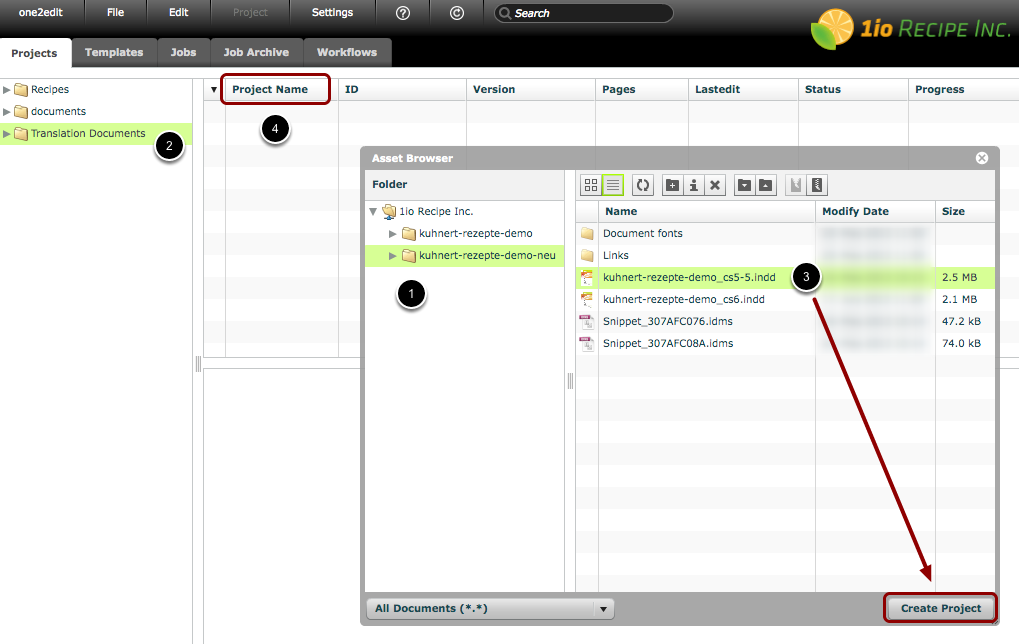Viewport: 1019px width, 644px height.
Task: Click the upload folder icon
Action: click(x=766, y=185)
